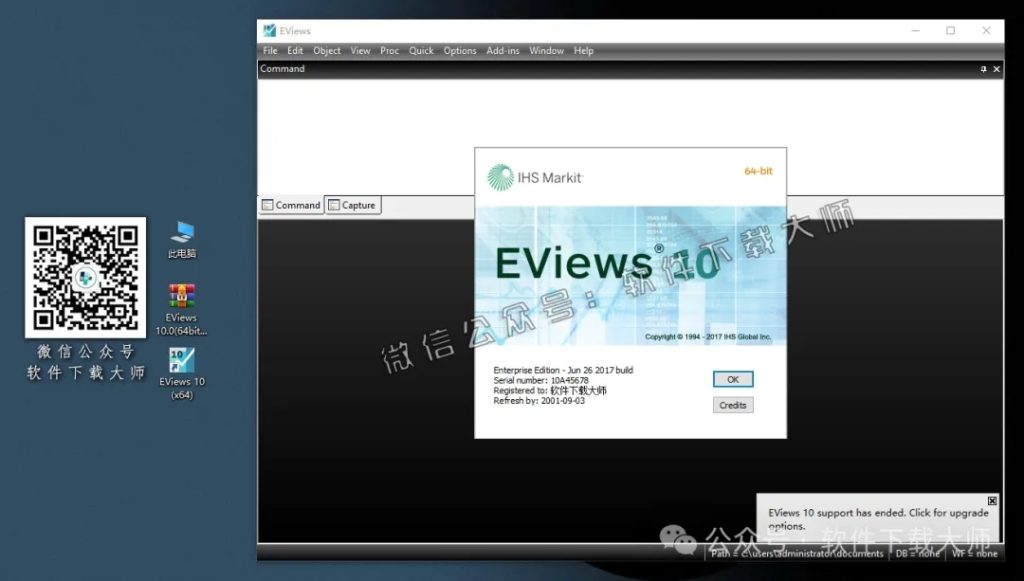This screenshot has width=1024, height=581.
Task: Click OK to dismiss the splash dialog
Action: click(x=732, y=379)
